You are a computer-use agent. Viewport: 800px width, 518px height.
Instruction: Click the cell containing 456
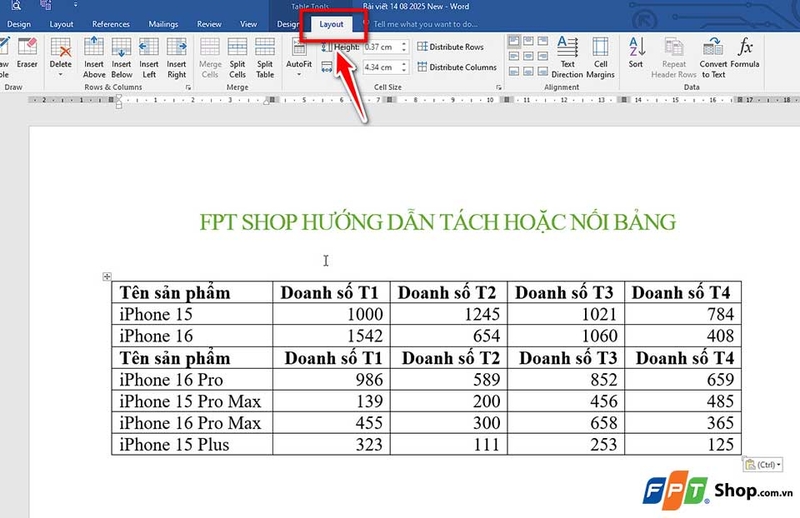(x=566, y=401)
